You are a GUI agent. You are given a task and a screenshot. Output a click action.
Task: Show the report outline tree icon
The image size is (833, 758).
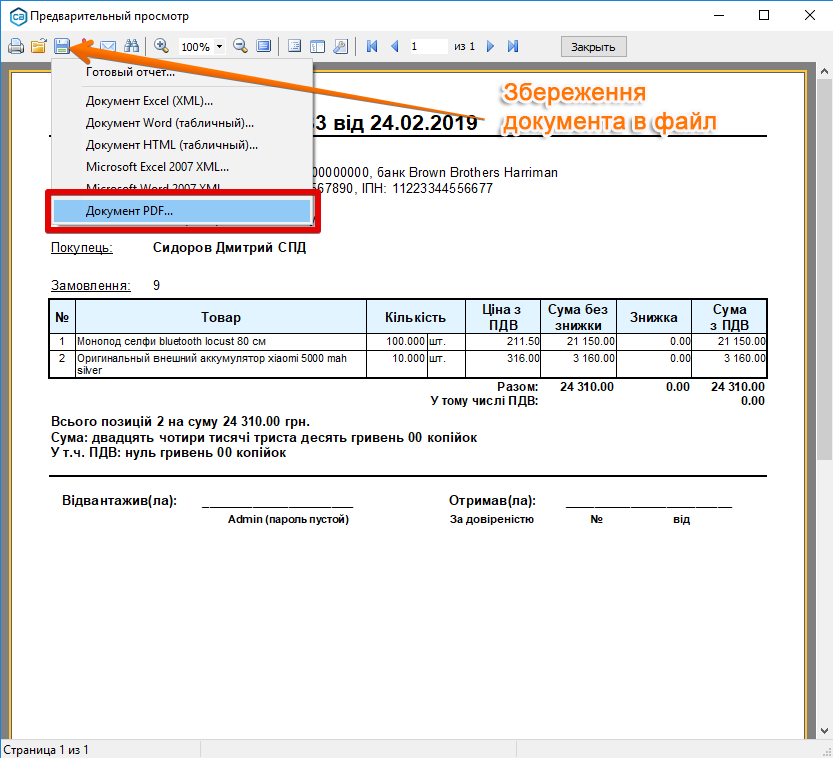click(294, 47)
